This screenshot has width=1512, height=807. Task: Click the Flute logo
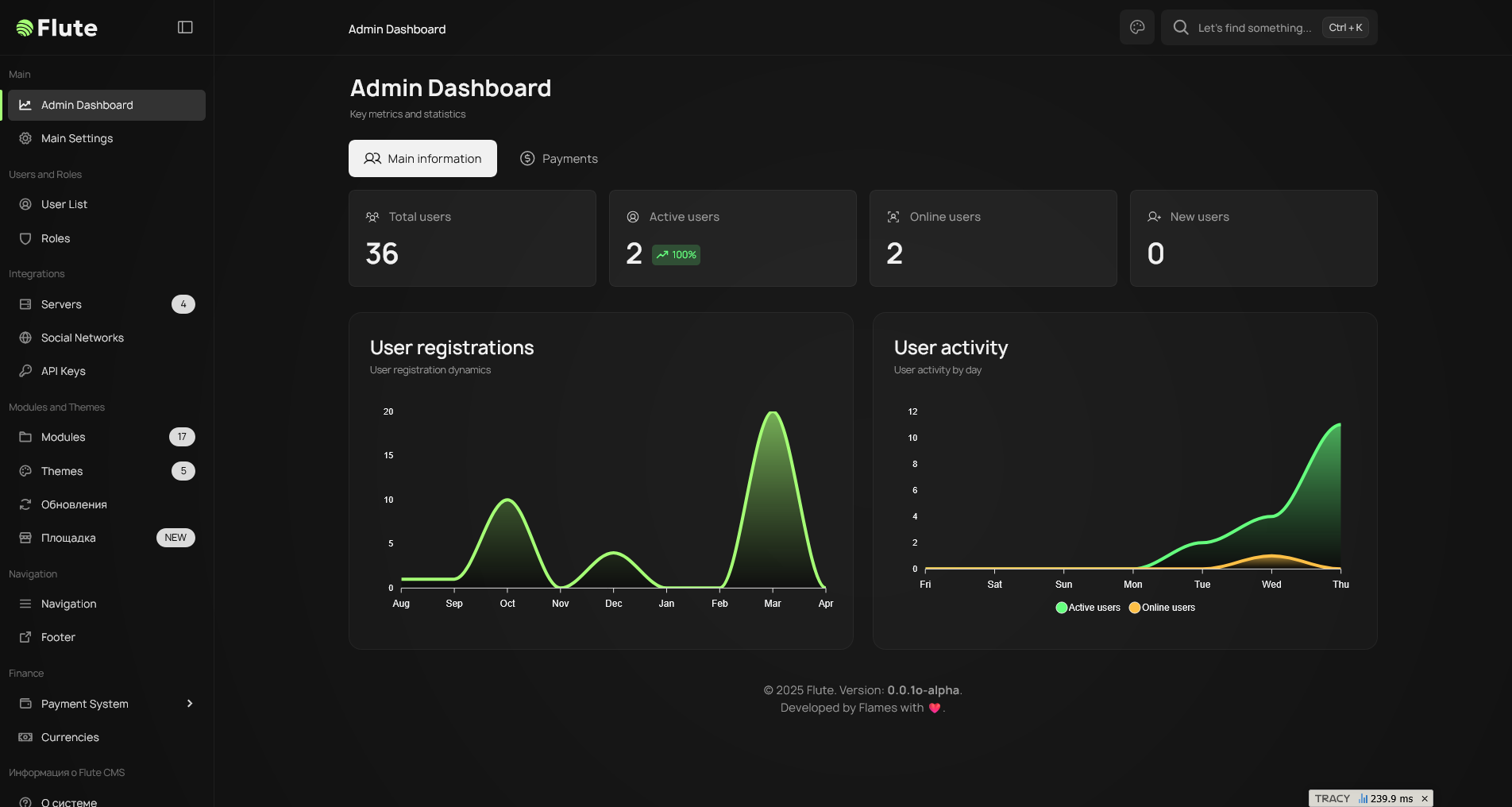point(57,29)
